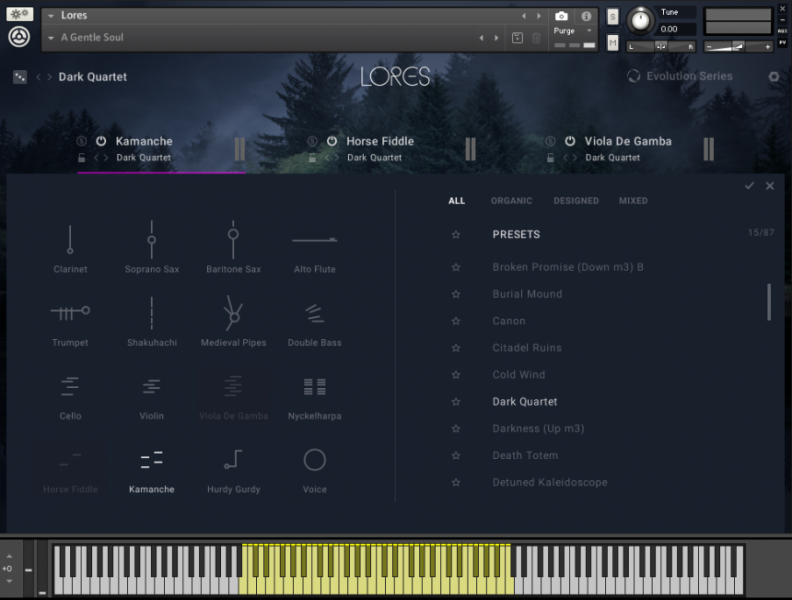Screen dimensions: 792x600
Task: Toggle the lock on Viola De Gamba layer
Action: (x=550, y=158)
